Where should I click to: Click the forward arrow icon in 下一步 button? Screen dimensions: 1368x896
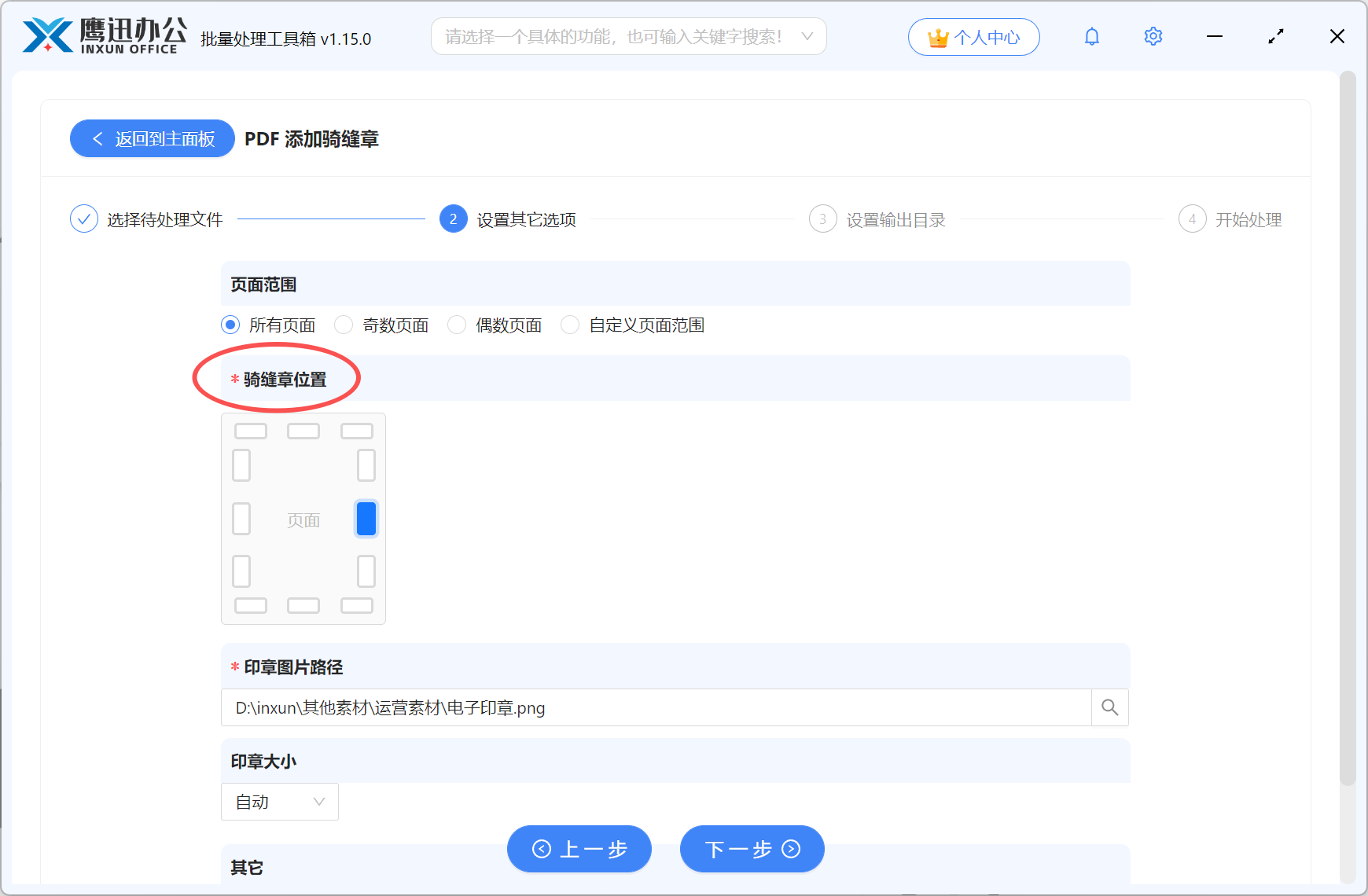click(790, 849)
